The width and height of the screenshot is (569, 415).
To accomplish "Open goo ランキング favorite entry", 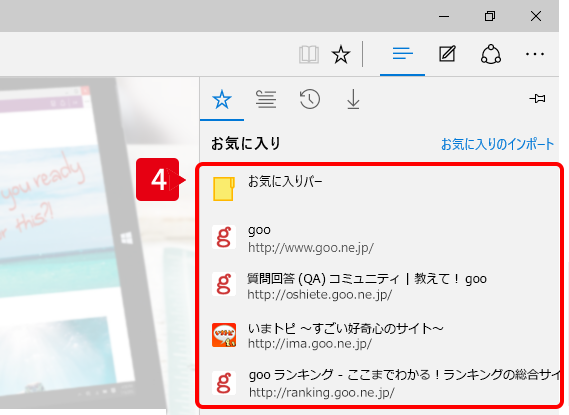I will tap(379, 383).
